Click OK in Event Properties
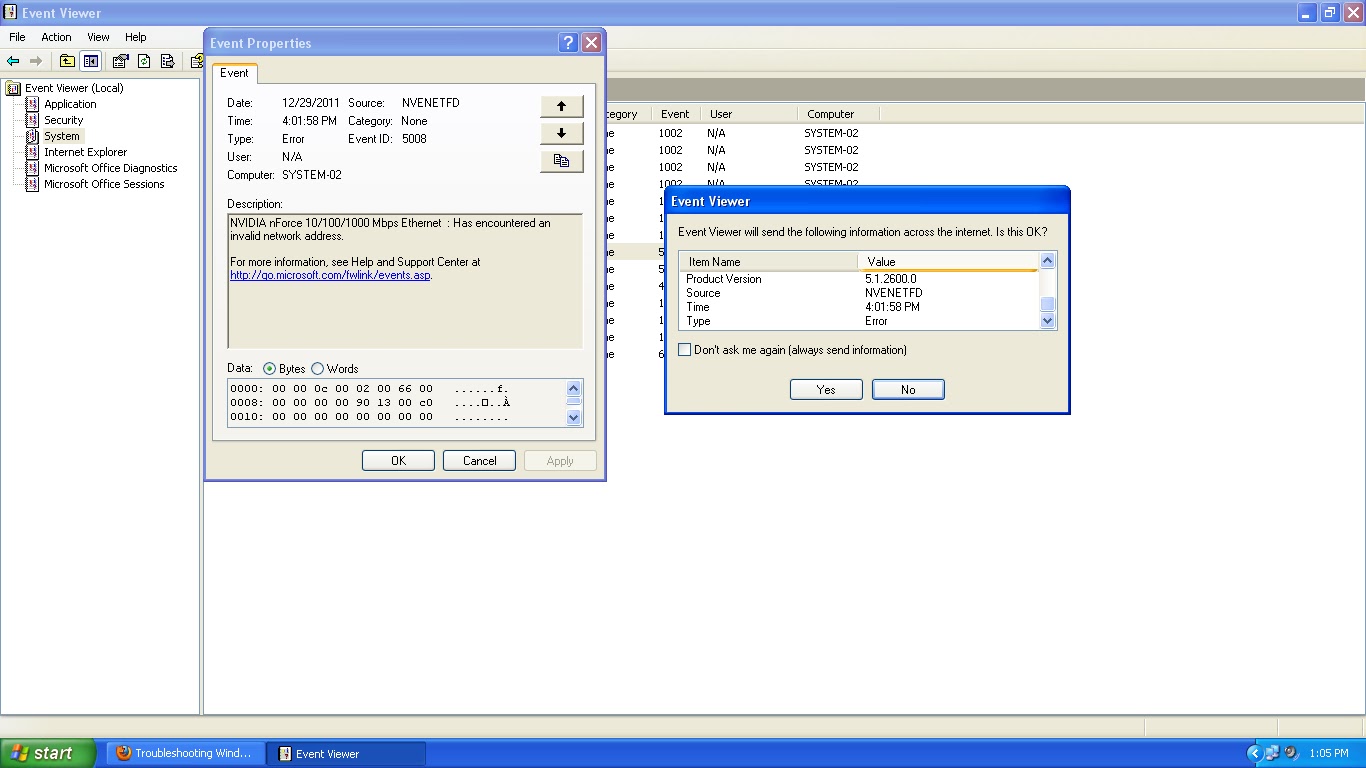 tap(398, 461)
